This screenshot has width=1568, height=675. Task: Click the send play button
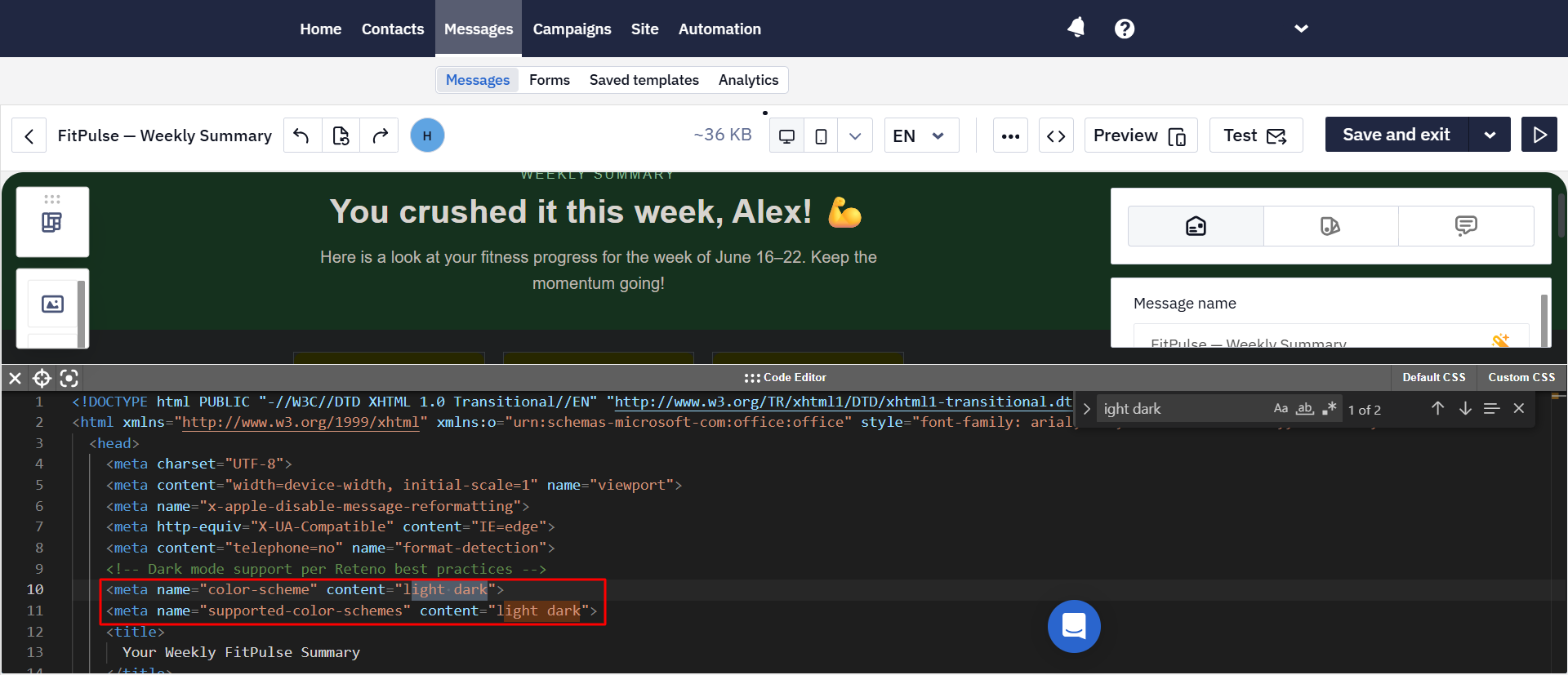1539,135
